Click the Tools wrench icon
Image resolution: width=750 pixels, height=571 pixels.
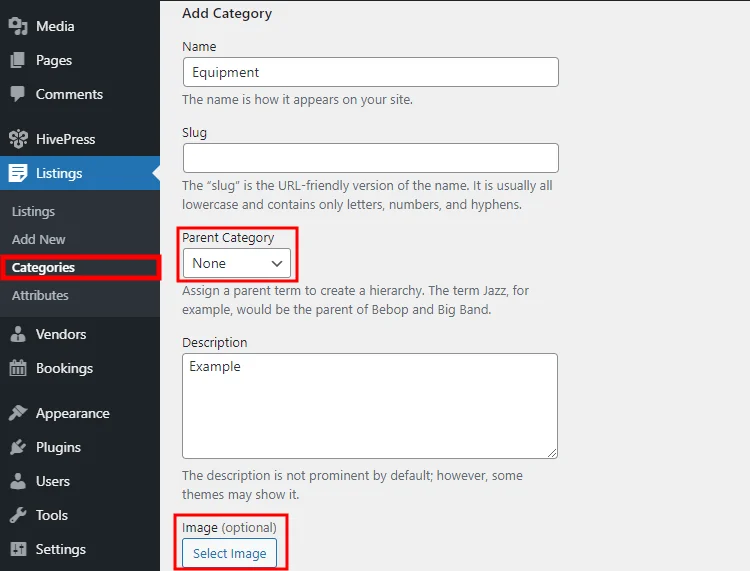point(18,515)
